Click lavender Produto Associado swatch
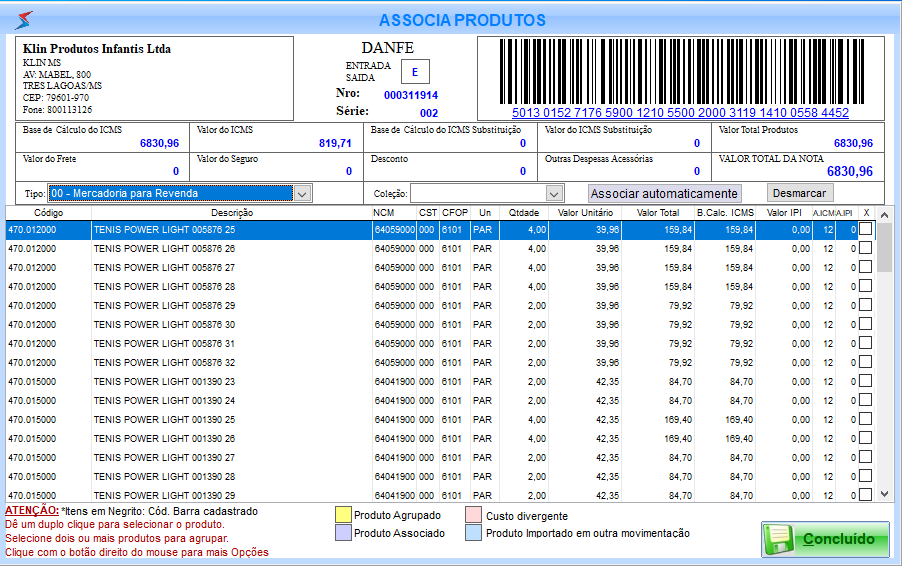This screenshot has width=902, height=566. 343,533
